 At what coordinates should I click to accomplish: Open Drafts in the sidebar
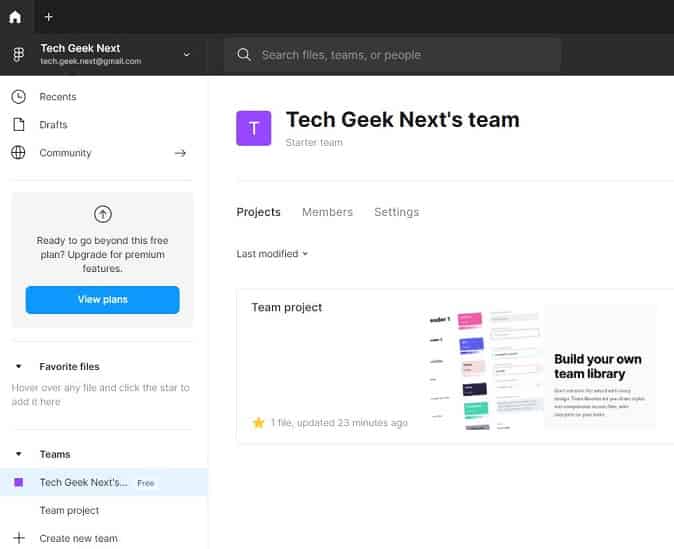pos(53,125)
